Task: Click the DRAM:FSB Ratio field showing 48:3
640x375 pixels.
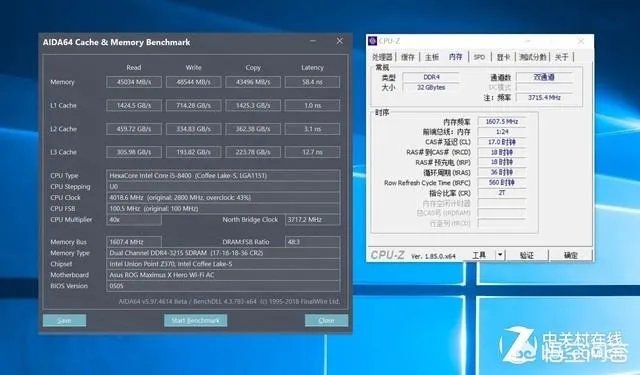Action: (312, 242)
